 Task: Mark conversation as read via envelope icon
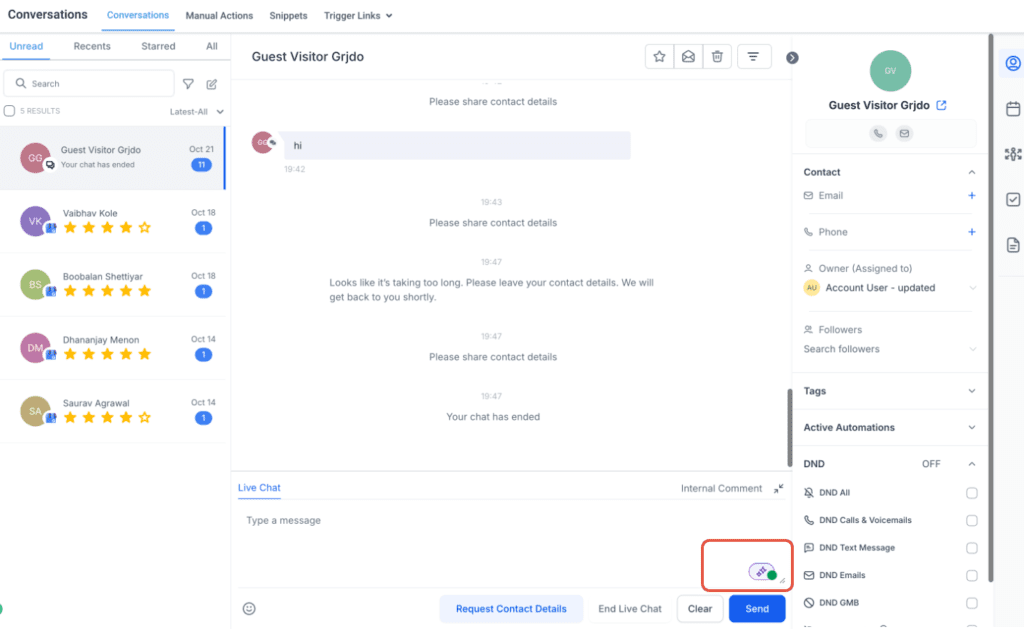pos(688,57)
